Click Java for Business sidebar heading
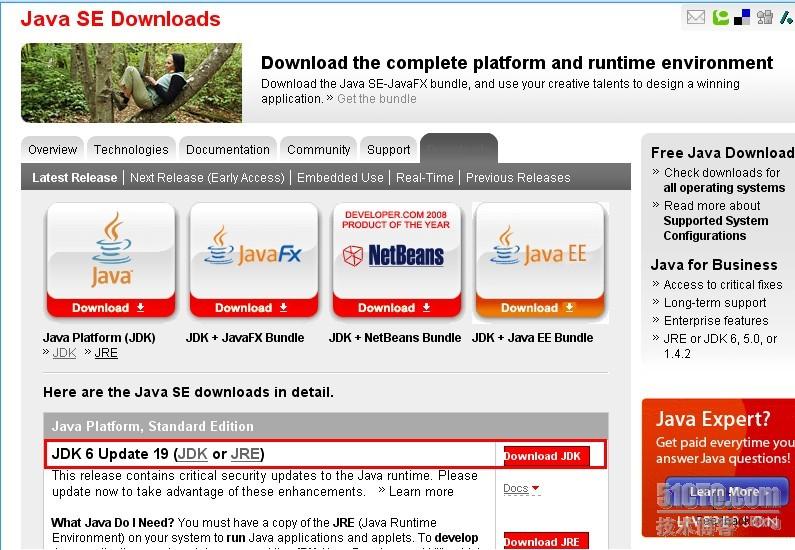This screenshot has height=550, width=795. pyautogui.click(x=714, y=265)
